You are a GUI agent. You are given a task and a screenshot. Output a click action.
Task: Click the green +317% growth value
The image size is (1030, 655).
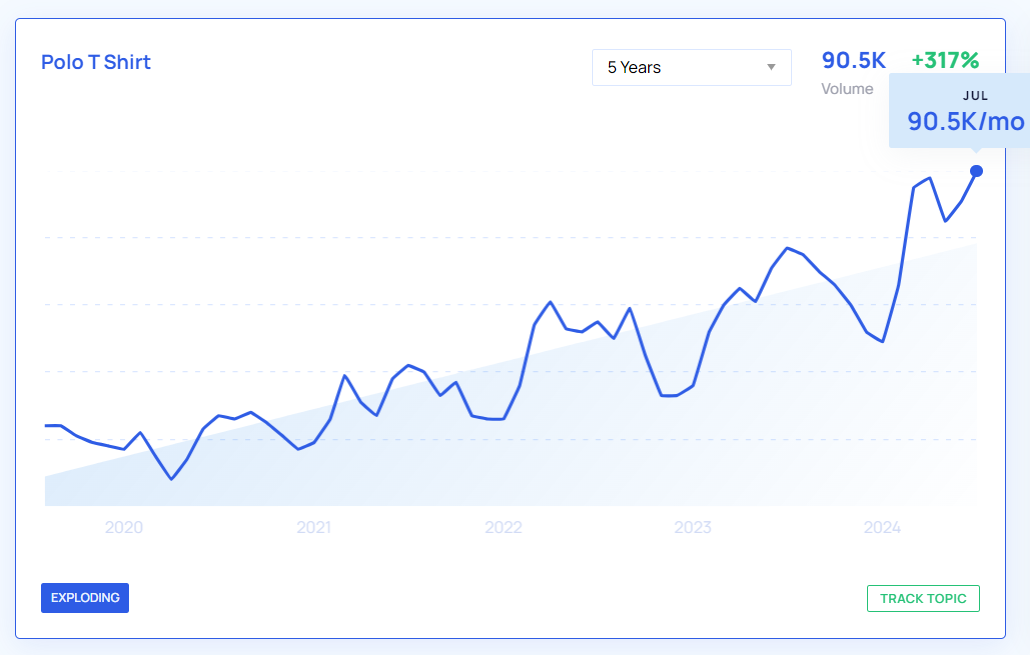[945, 61]
